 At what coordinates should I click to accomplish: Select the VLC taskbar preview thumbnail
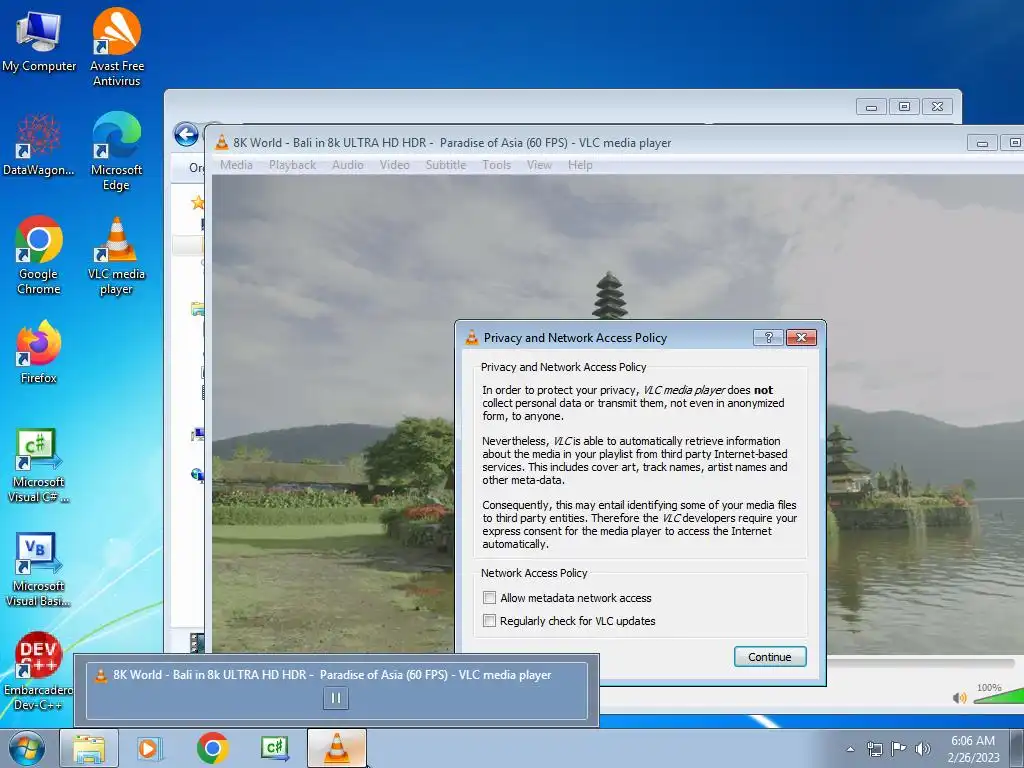tap(337, 690)
